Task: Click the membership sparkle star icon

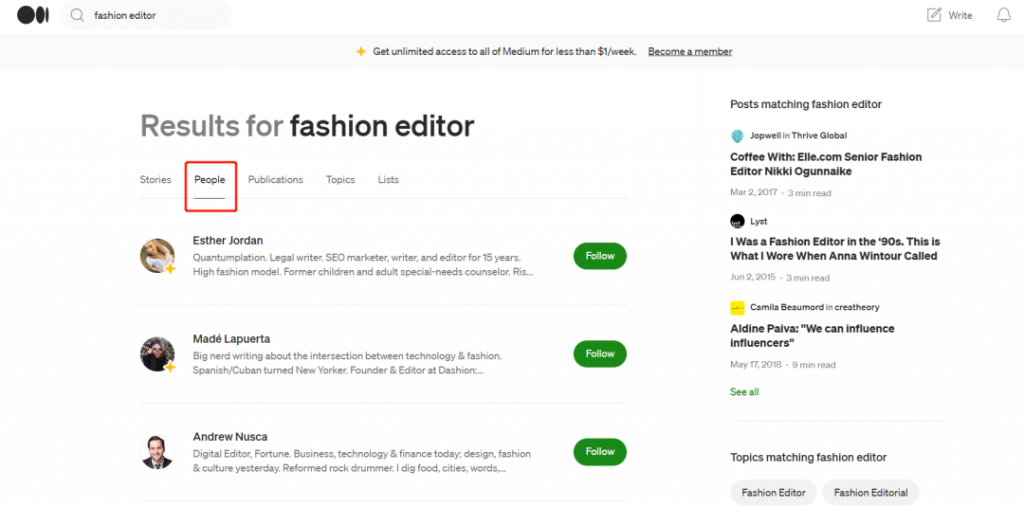Action: (360, 51)
